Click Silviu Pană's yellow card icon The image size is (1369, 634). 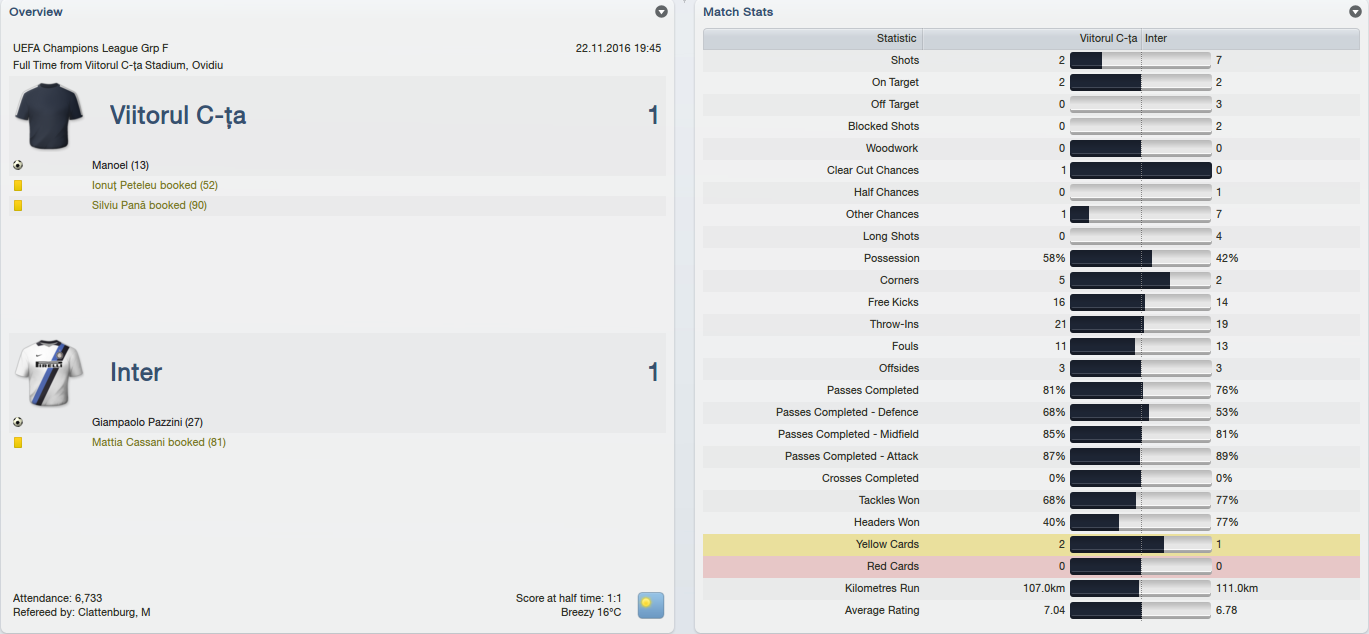click(x=18, y=206)
